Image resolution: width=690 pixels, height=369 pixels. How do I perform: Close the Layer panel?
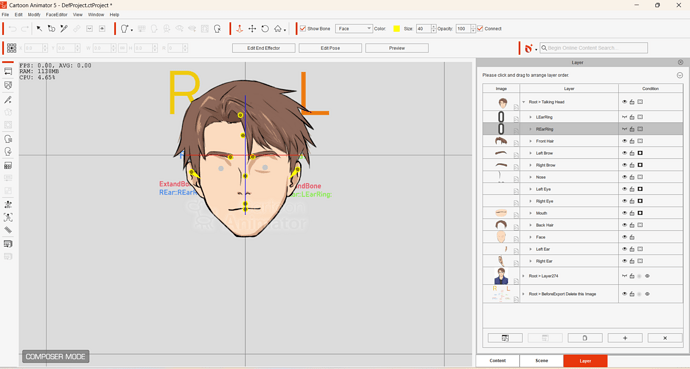[x=680, y=62]
